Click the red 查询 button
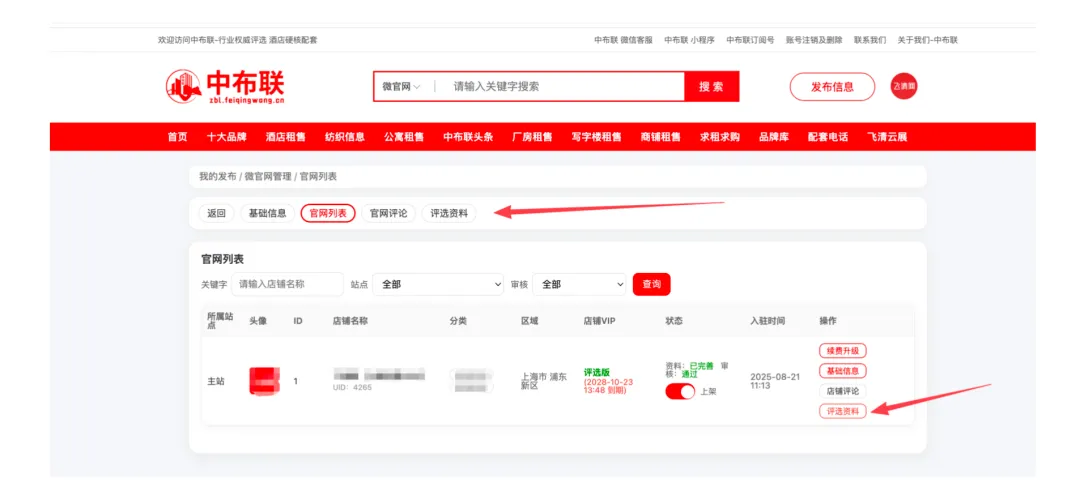Screen dimensions: 1080x504 pyautogui.click(x=652, y=284)
